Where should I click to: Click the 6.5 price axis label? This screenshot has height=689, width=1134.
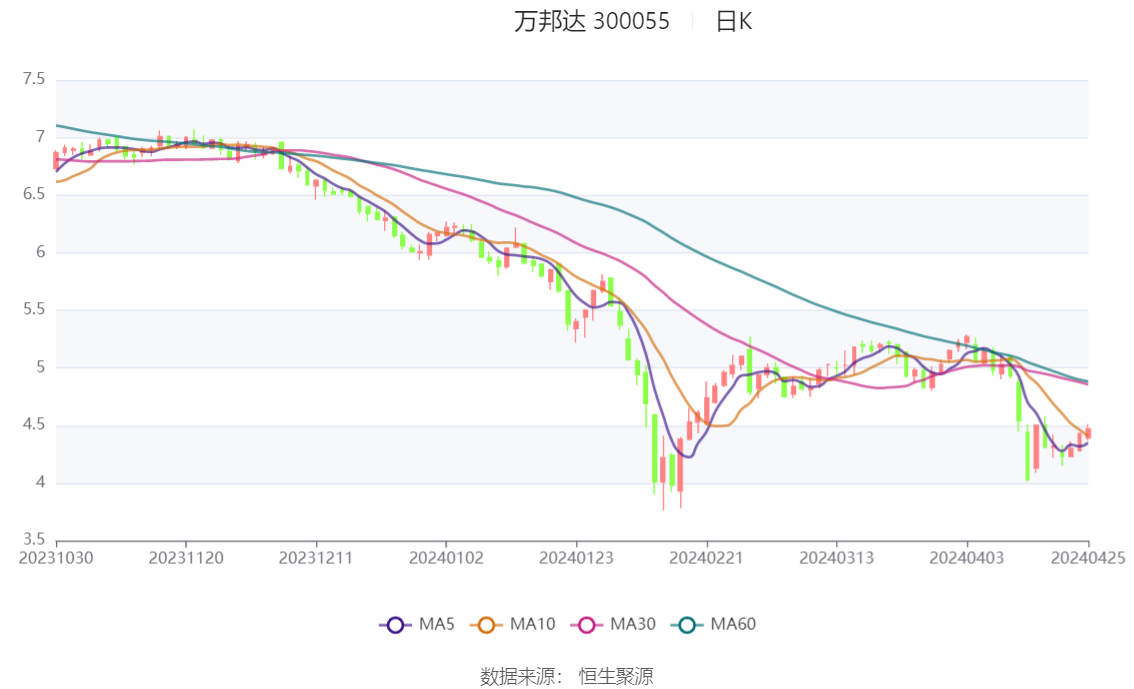click(x=34, y=194)
